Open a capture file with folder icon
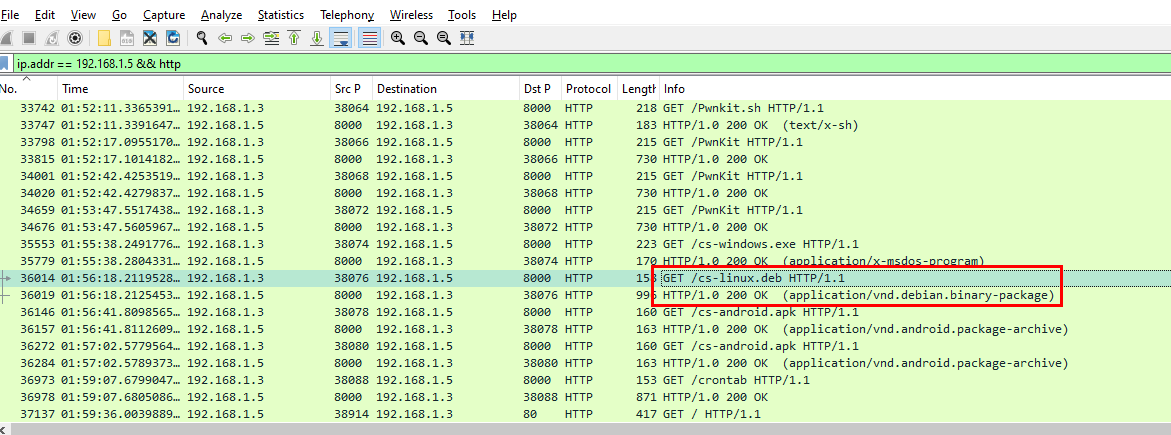This screenshot has height=435, width=1171. pos(104,38)
